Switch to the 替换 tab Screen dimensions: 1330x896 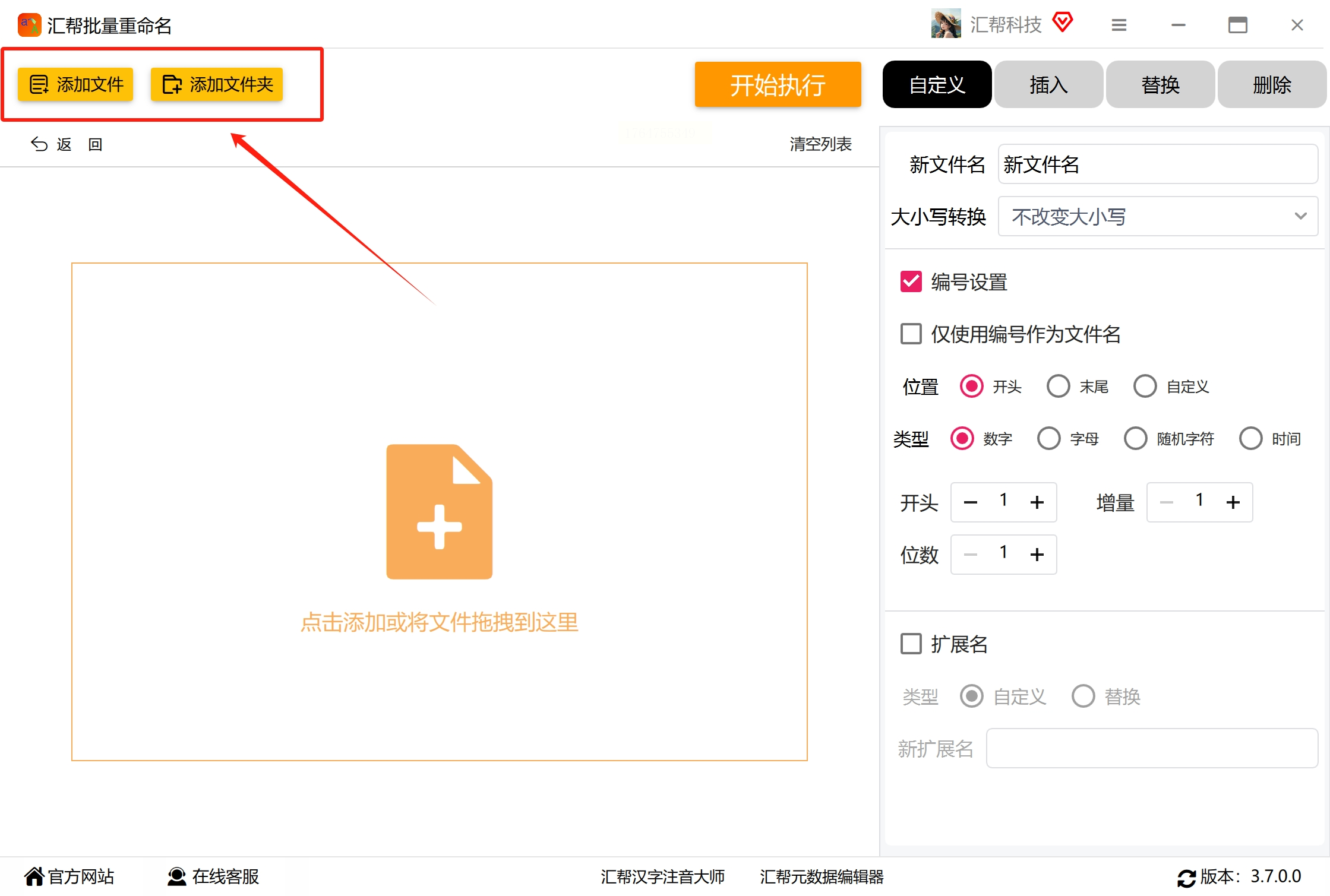(1160, 84)
